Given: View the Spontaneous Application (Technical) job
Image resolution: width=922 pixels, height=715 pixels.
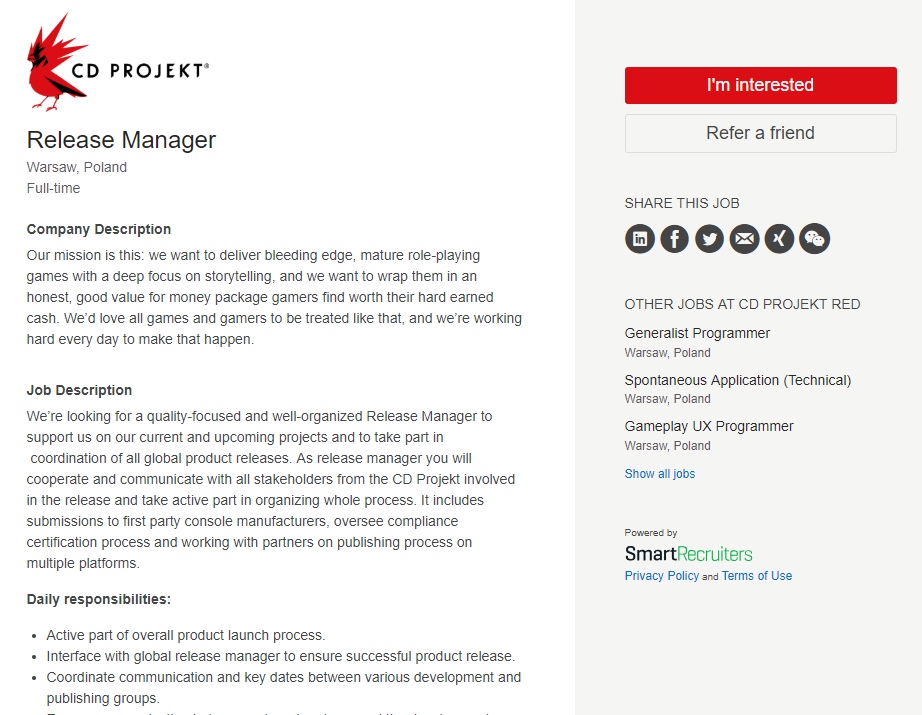Looking at the screenshot, I should [x=737, y=380].
